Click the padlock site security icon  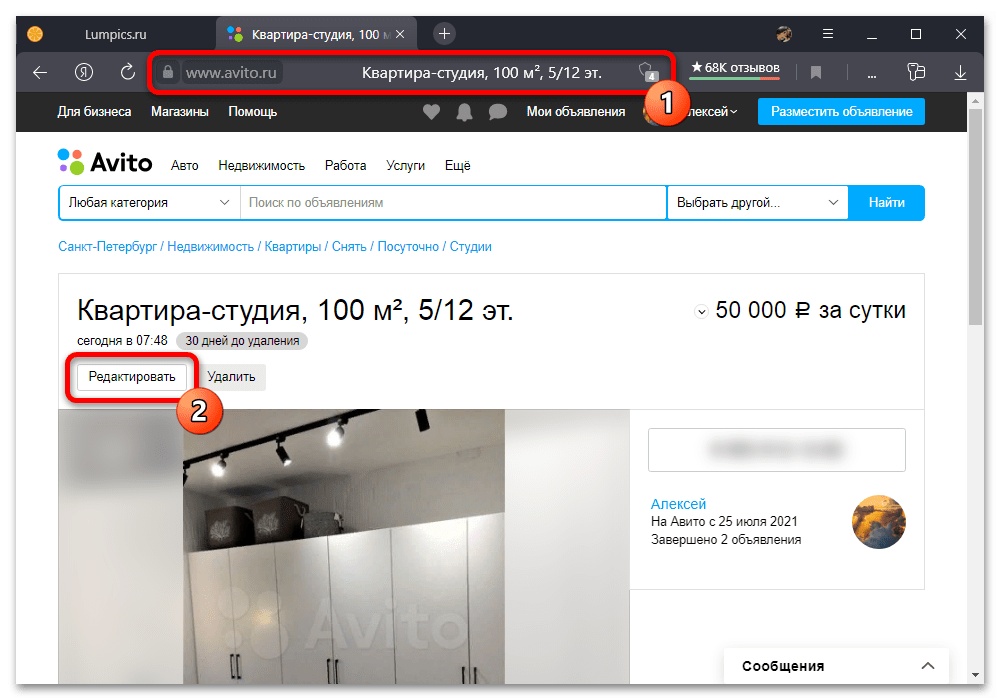(168, 72)
